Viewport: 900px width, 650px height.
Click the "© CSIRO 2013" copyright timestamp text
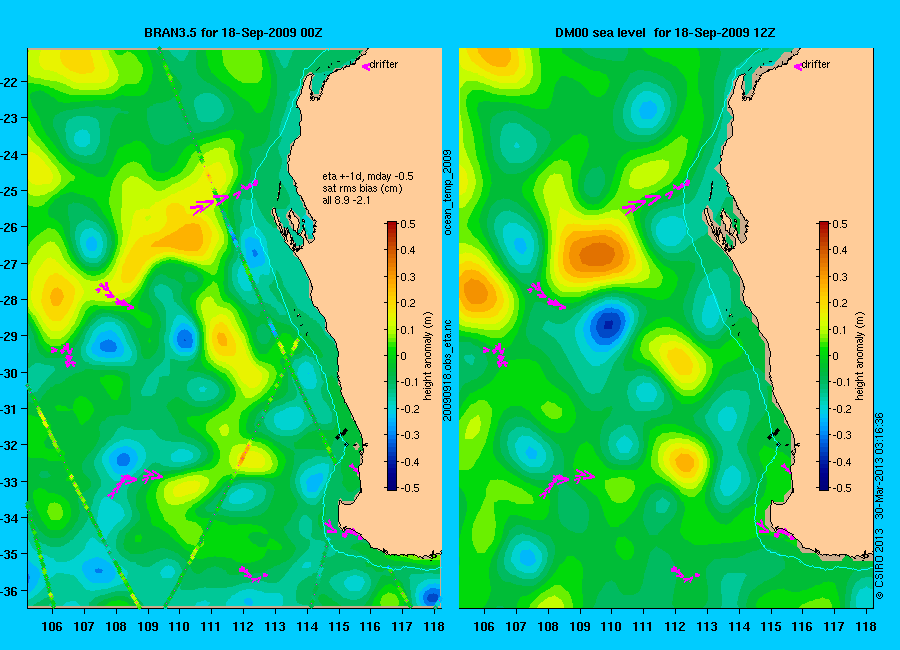coord(879,507)
